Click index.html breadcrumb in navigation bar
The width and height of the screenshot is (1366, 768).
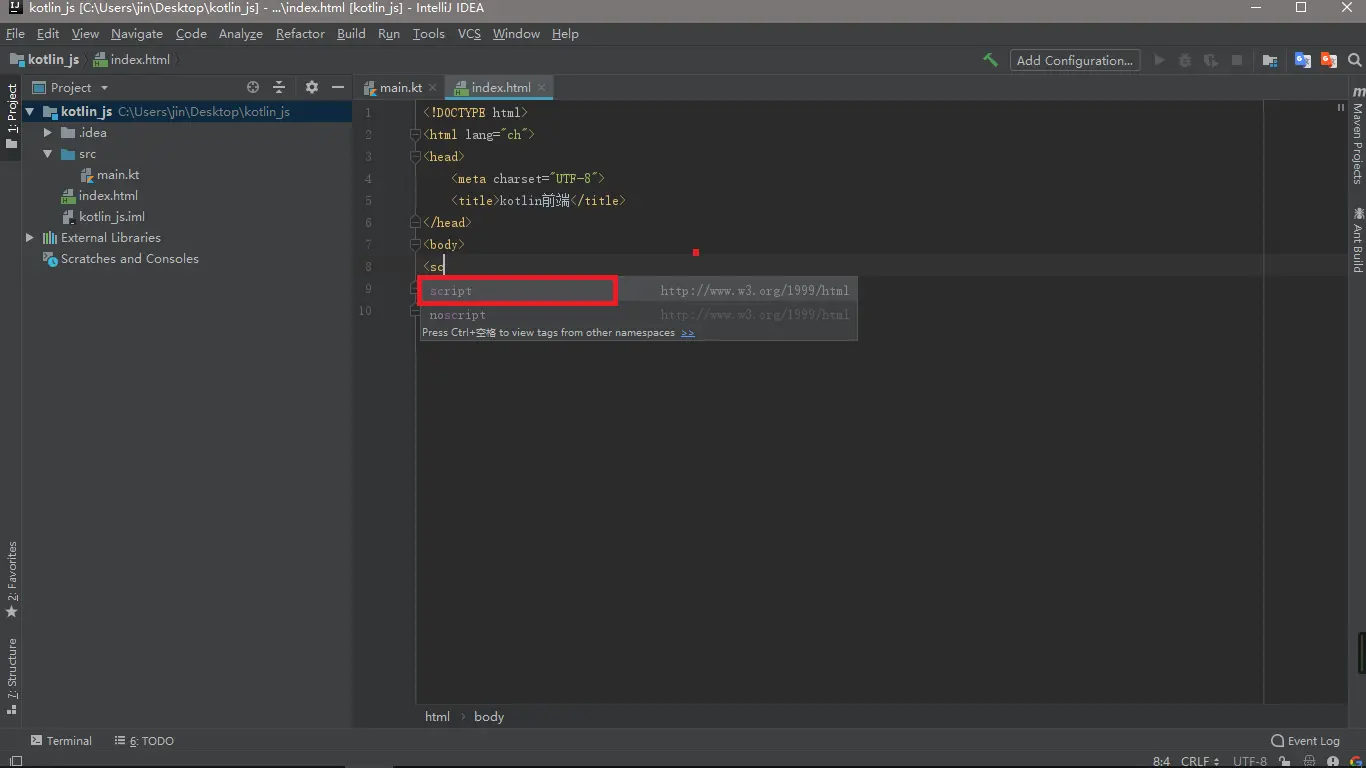click(x=132, y=60)
